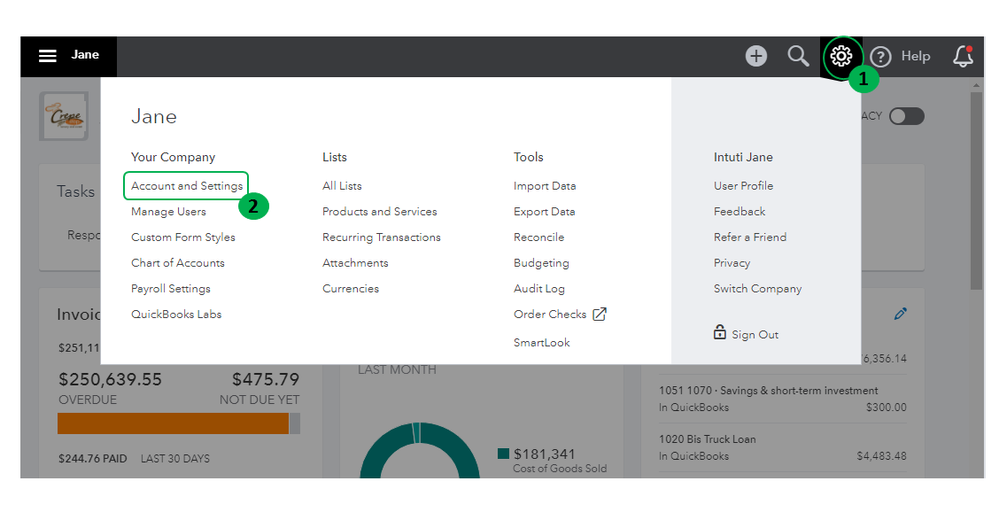Click the $181,341 expense figure
999x521 pixels.
pos(544,454)
